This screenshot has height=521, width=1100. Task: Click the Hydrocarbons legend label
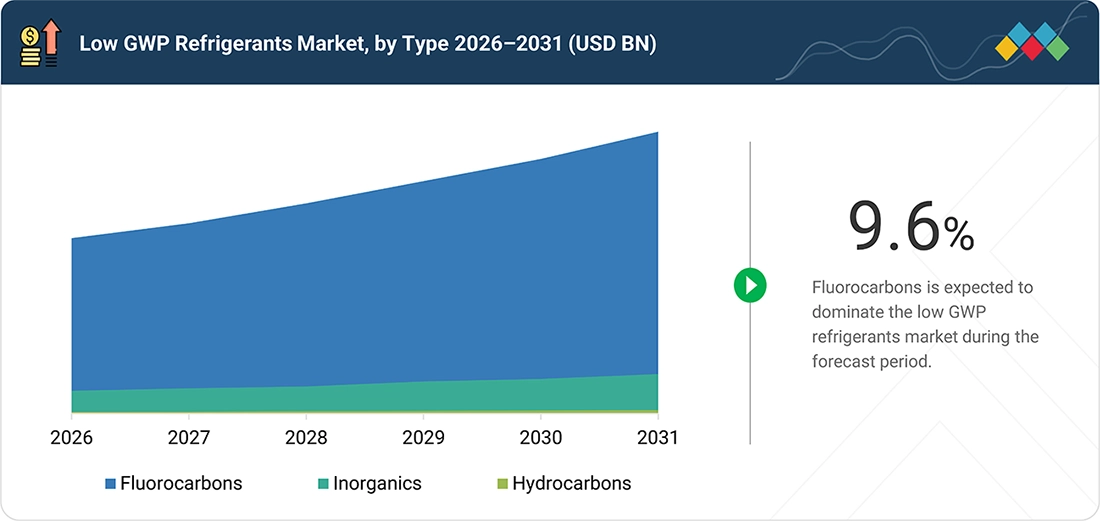tap(572, 483)
